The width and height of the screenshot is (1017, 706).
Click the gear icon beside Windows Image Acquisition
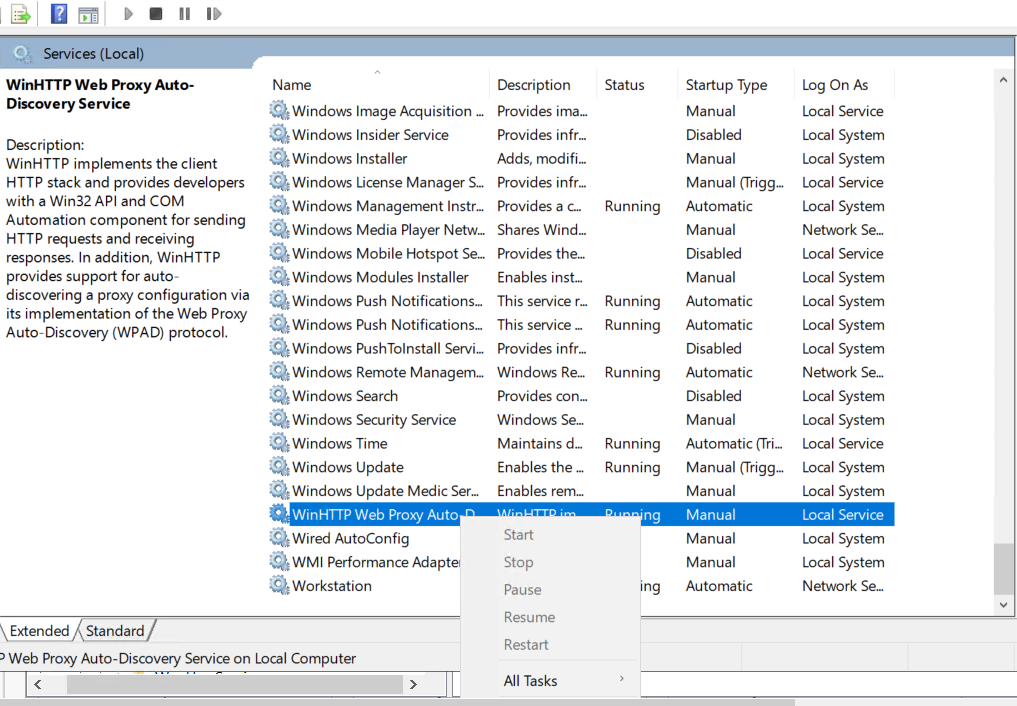(280, 111)
